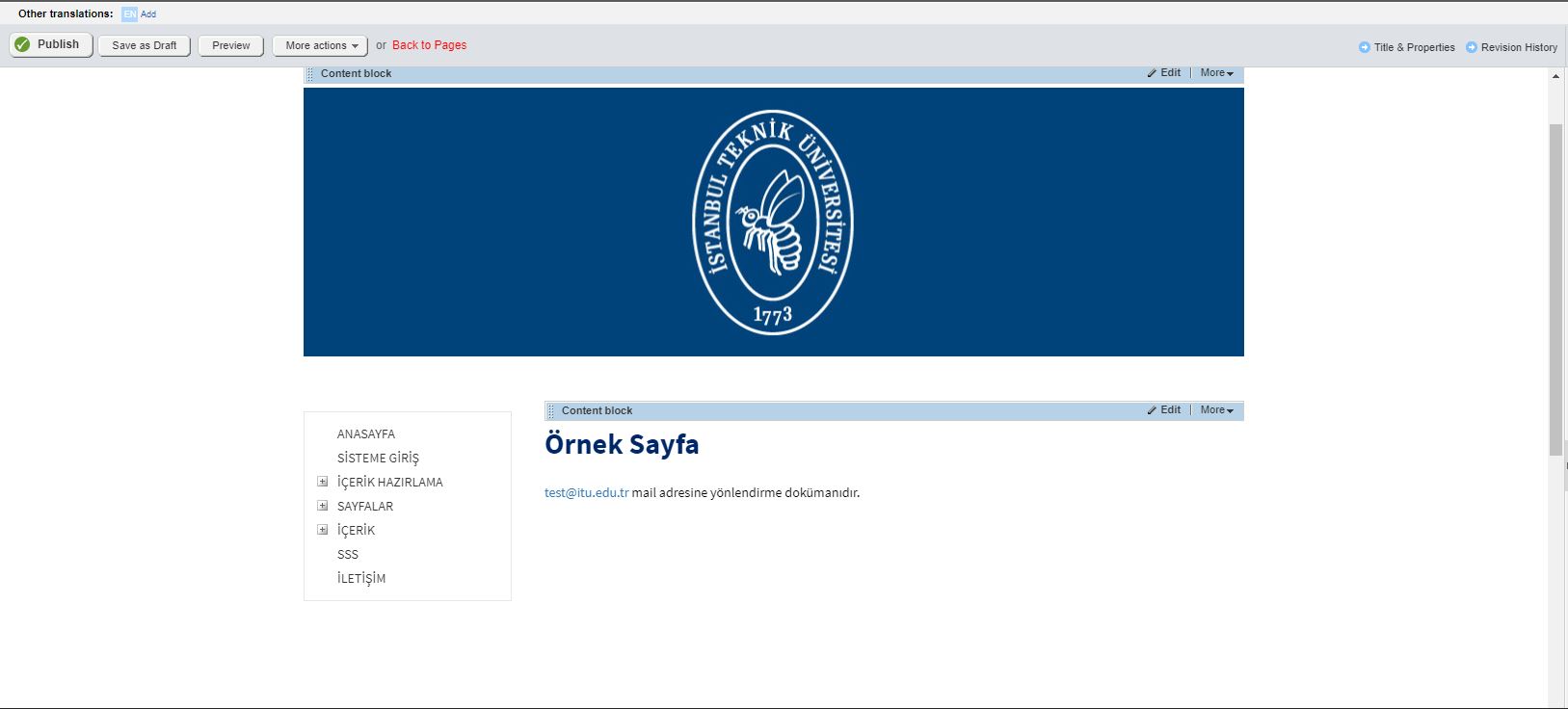Viewport: 1568px width, 709px height.
Task: Click the test@itu.edu.tr email link
Action: (x=586, y=492)
